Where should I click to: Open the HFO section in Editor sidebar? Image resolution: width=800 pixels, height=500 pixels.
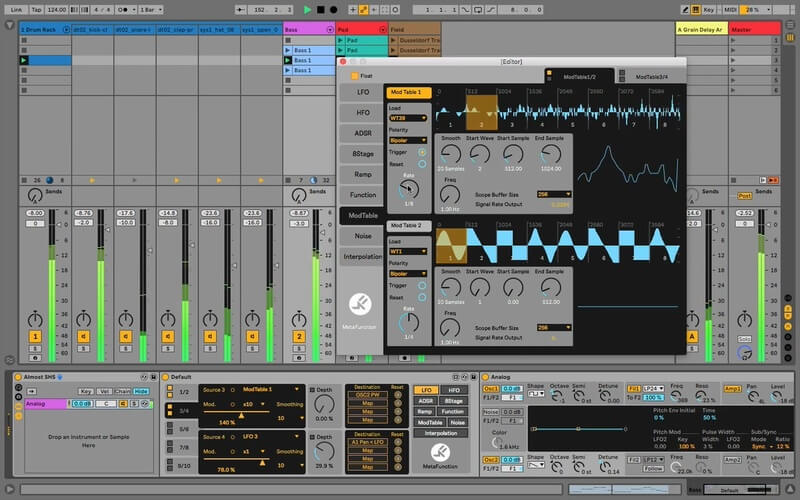[363, 112]
